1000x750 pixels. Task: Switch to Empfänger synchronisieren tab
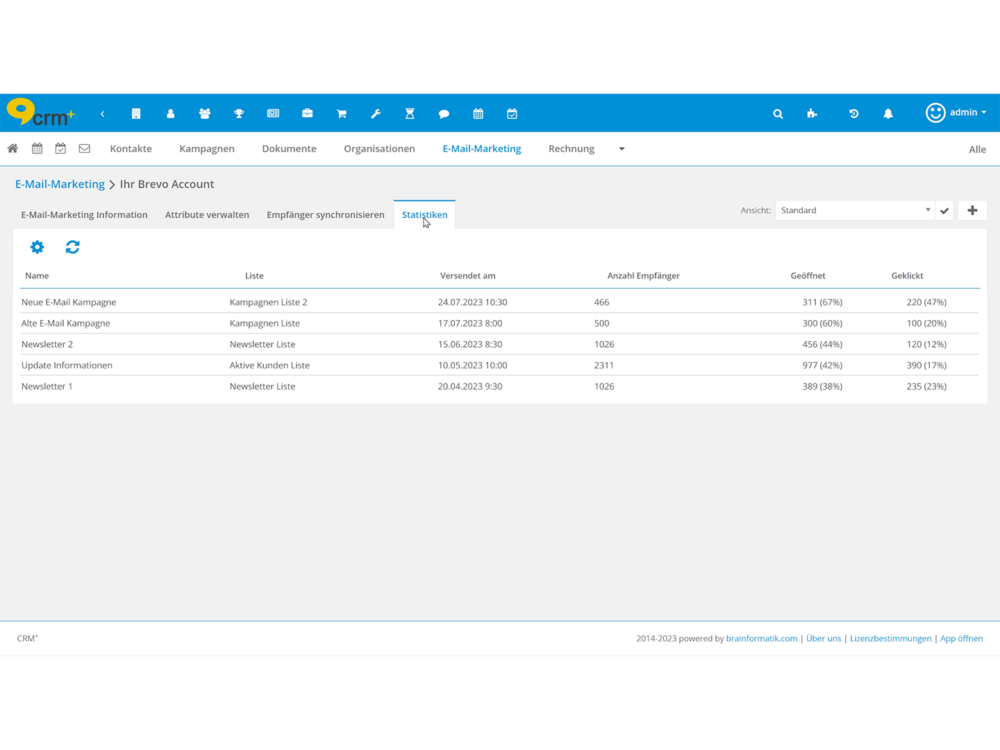pyautogui.click(x=325, y=215)
